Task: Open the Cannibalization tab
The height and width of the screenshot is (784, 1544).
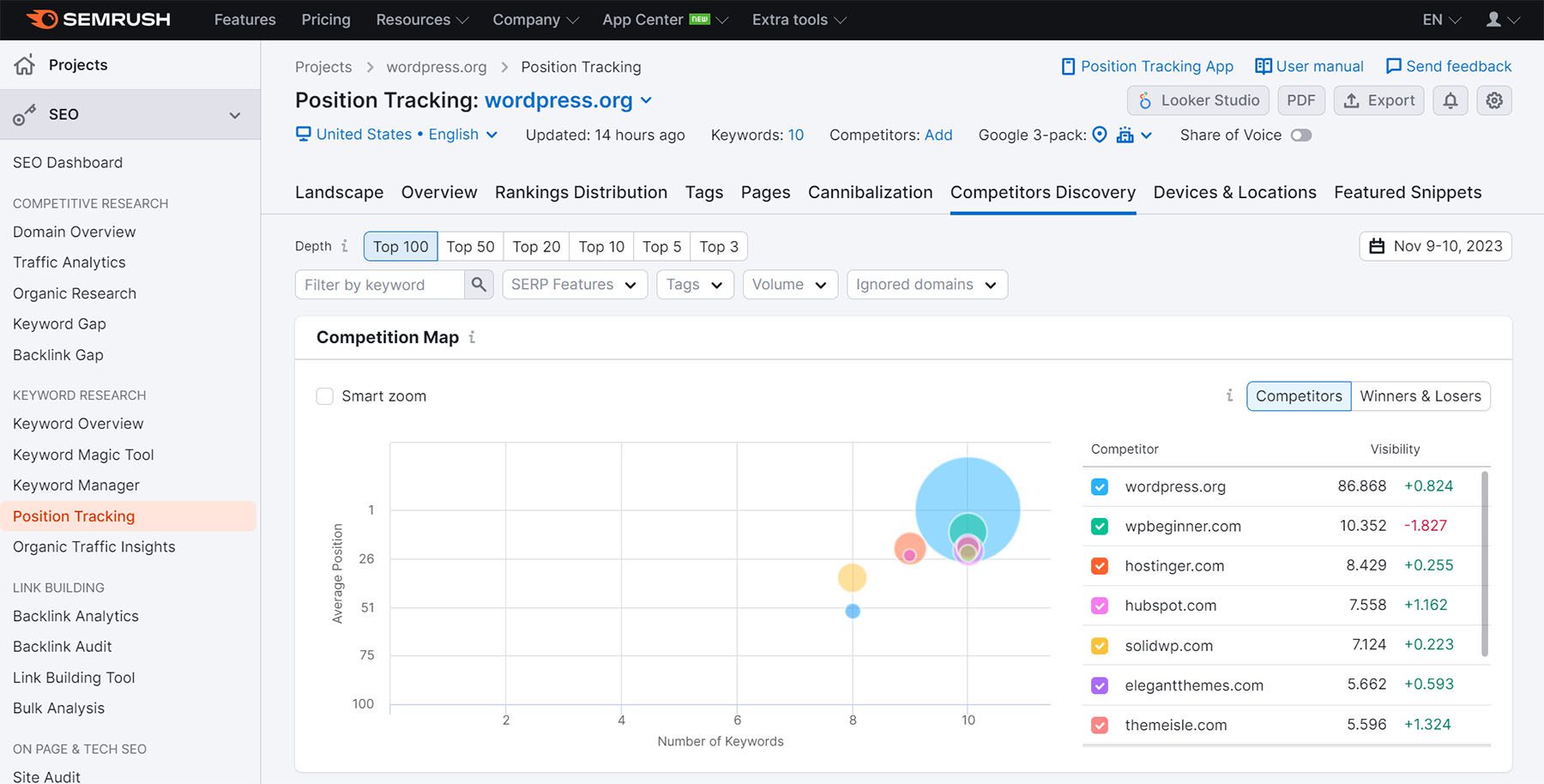Action: coord(870,192)
